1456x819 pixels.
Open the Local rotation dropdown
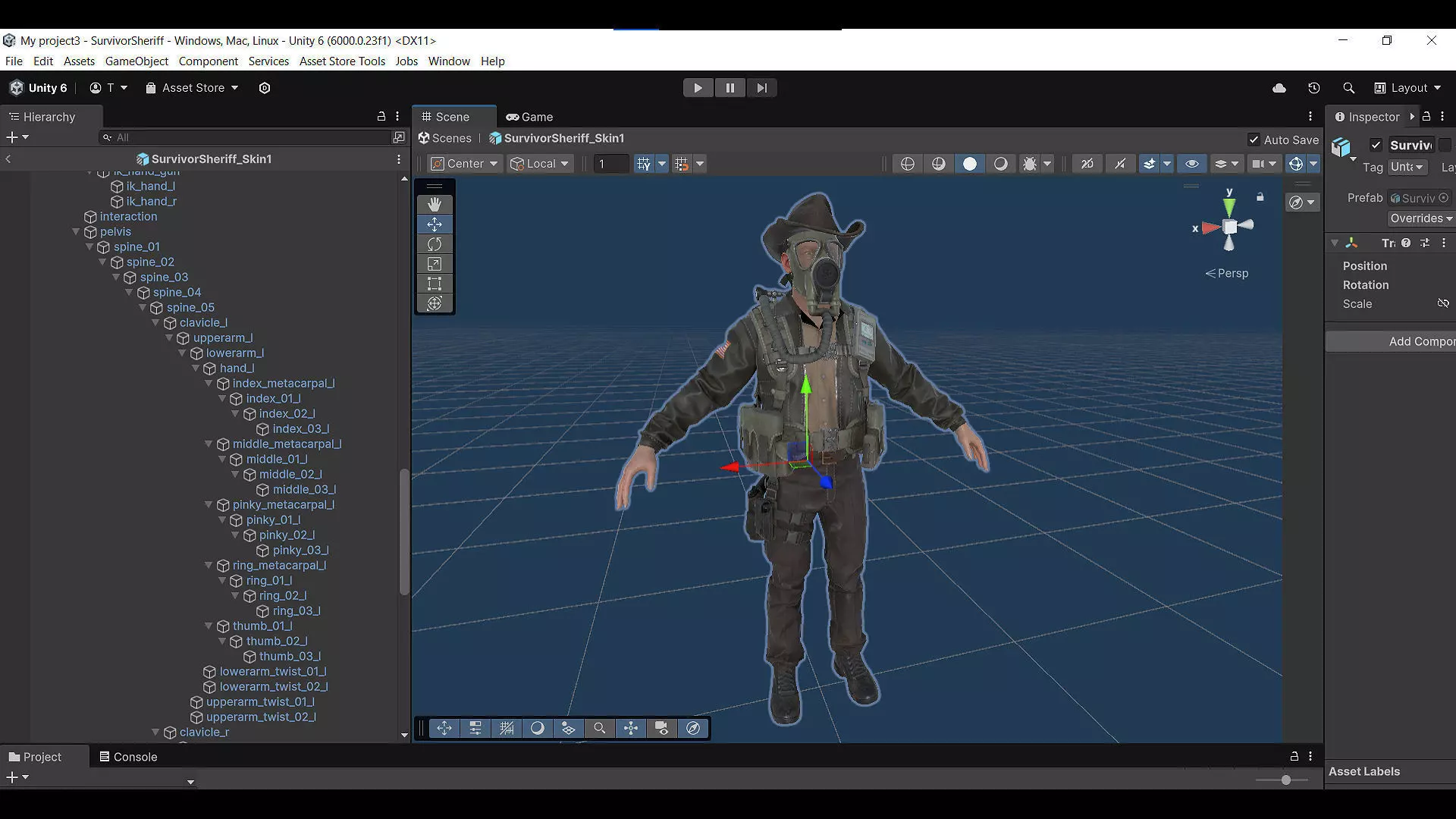click(540, 164)
